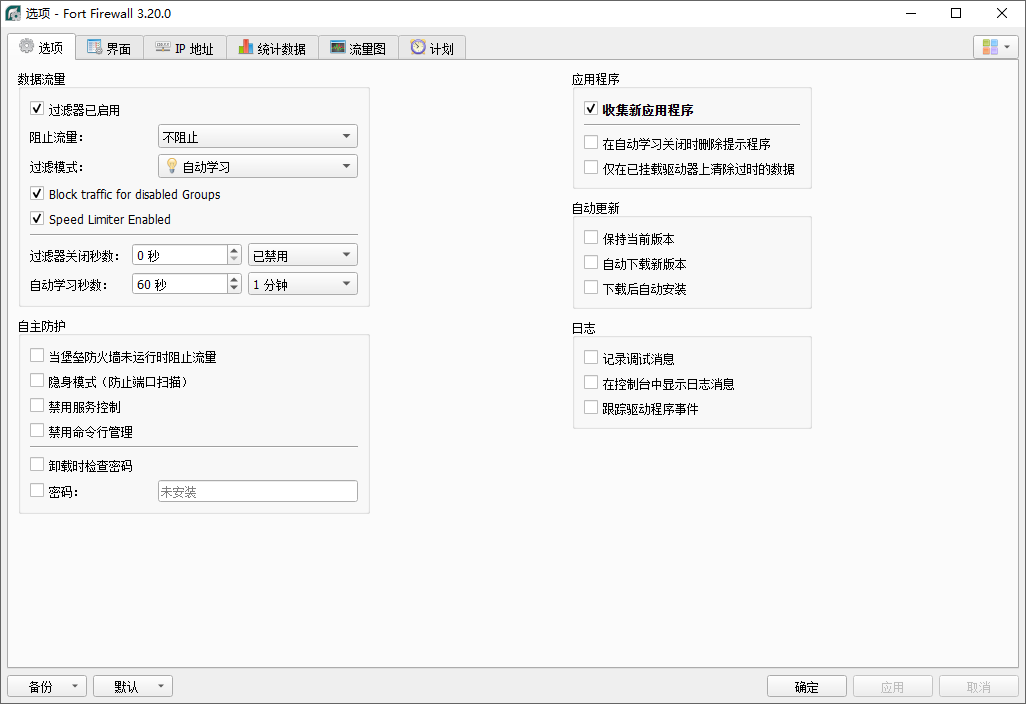Click the 日志 section heading

(584, 328)
